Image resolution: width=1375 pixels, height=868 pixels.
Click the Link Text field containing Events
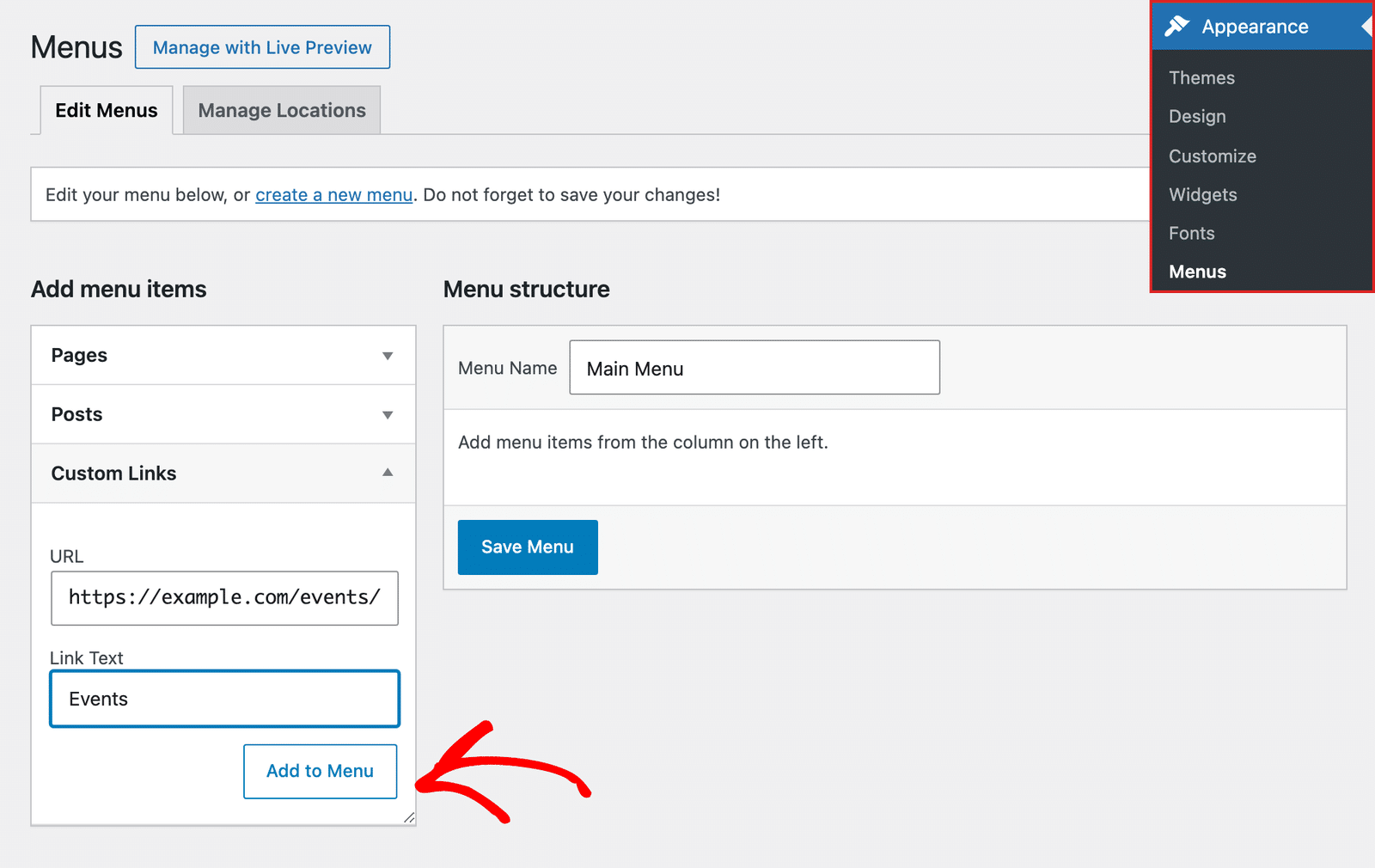[x=224, y=699]
